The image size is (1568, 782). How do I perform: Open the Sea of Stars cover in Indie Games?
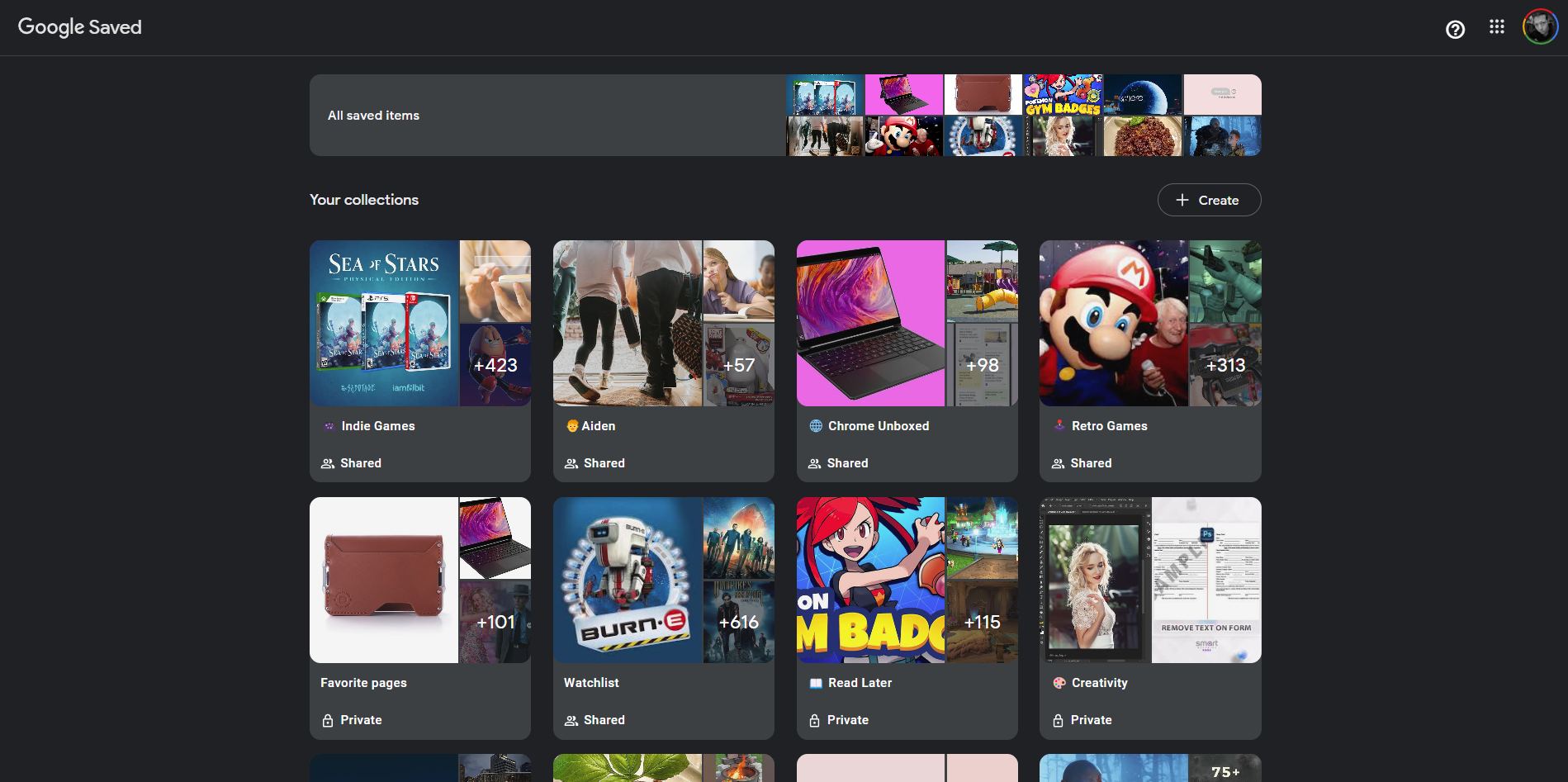[x=384, y=323]
